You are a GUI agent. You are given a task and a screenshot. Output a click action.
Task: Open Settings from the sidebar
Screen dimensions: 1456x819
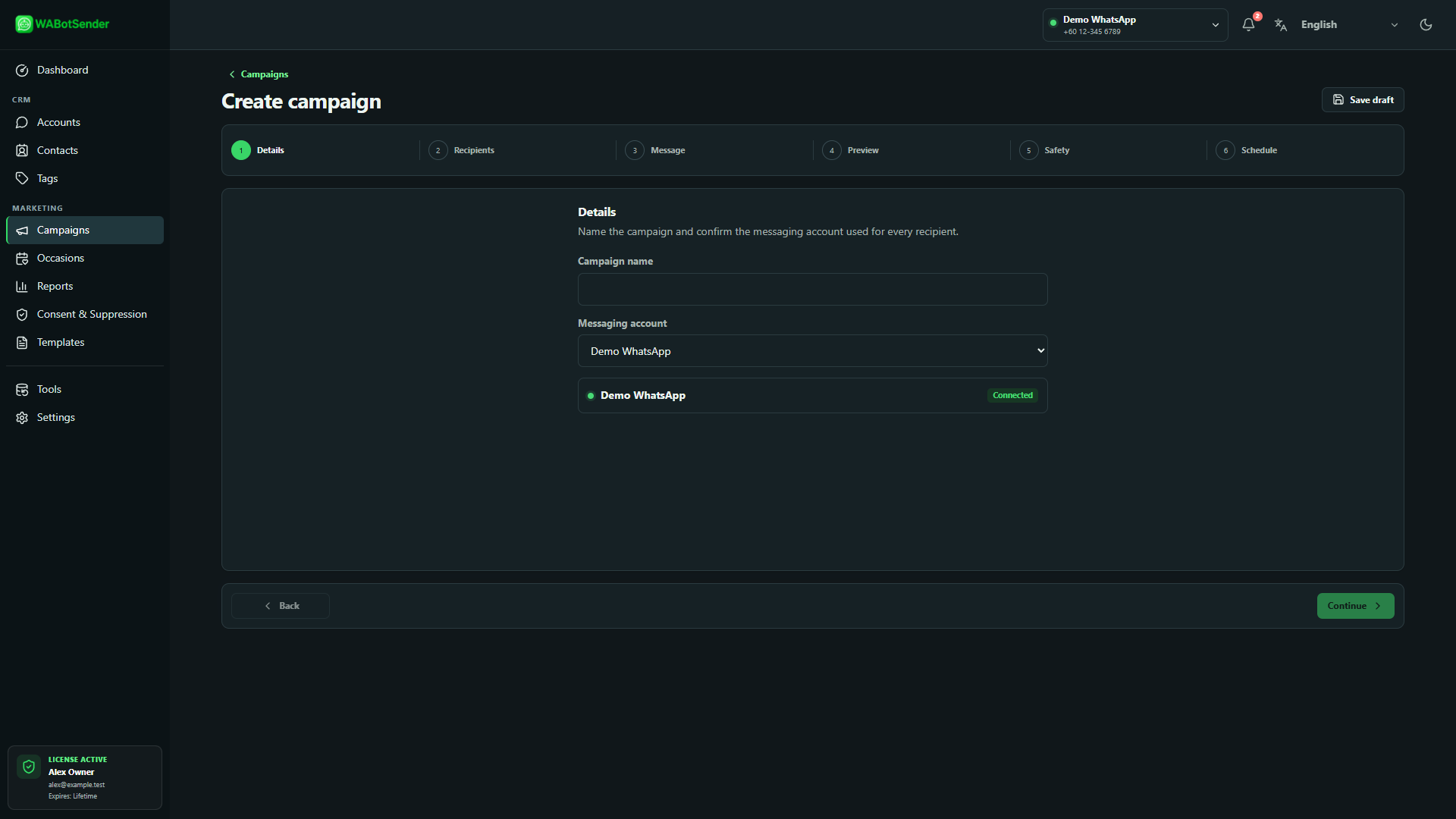(85, 417)
